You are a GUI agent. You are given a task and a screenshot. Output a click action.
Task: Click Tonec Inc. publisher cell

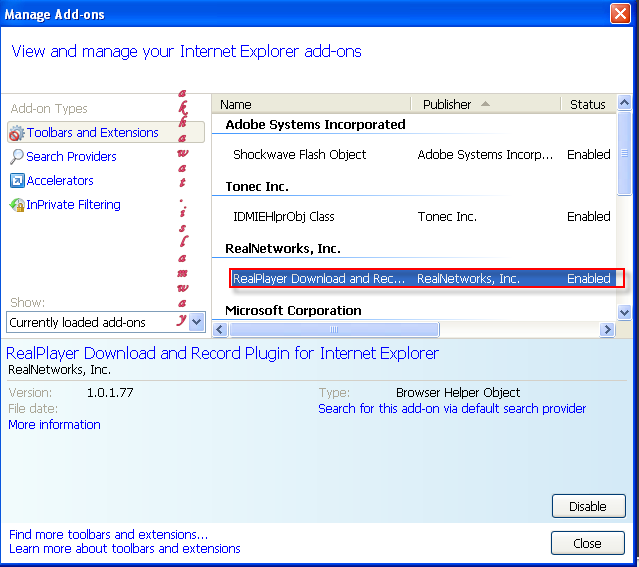(447, 216)
